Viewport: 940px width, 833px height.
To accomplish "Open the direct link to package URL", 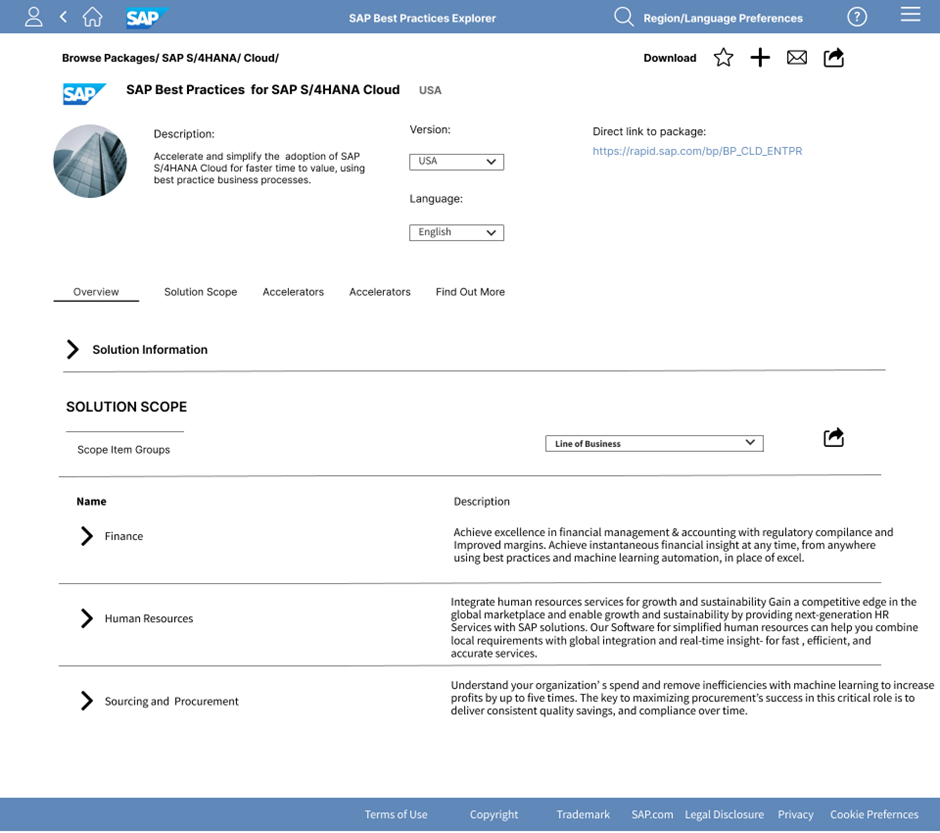I will pyautogui.click(x=697, y=150).
